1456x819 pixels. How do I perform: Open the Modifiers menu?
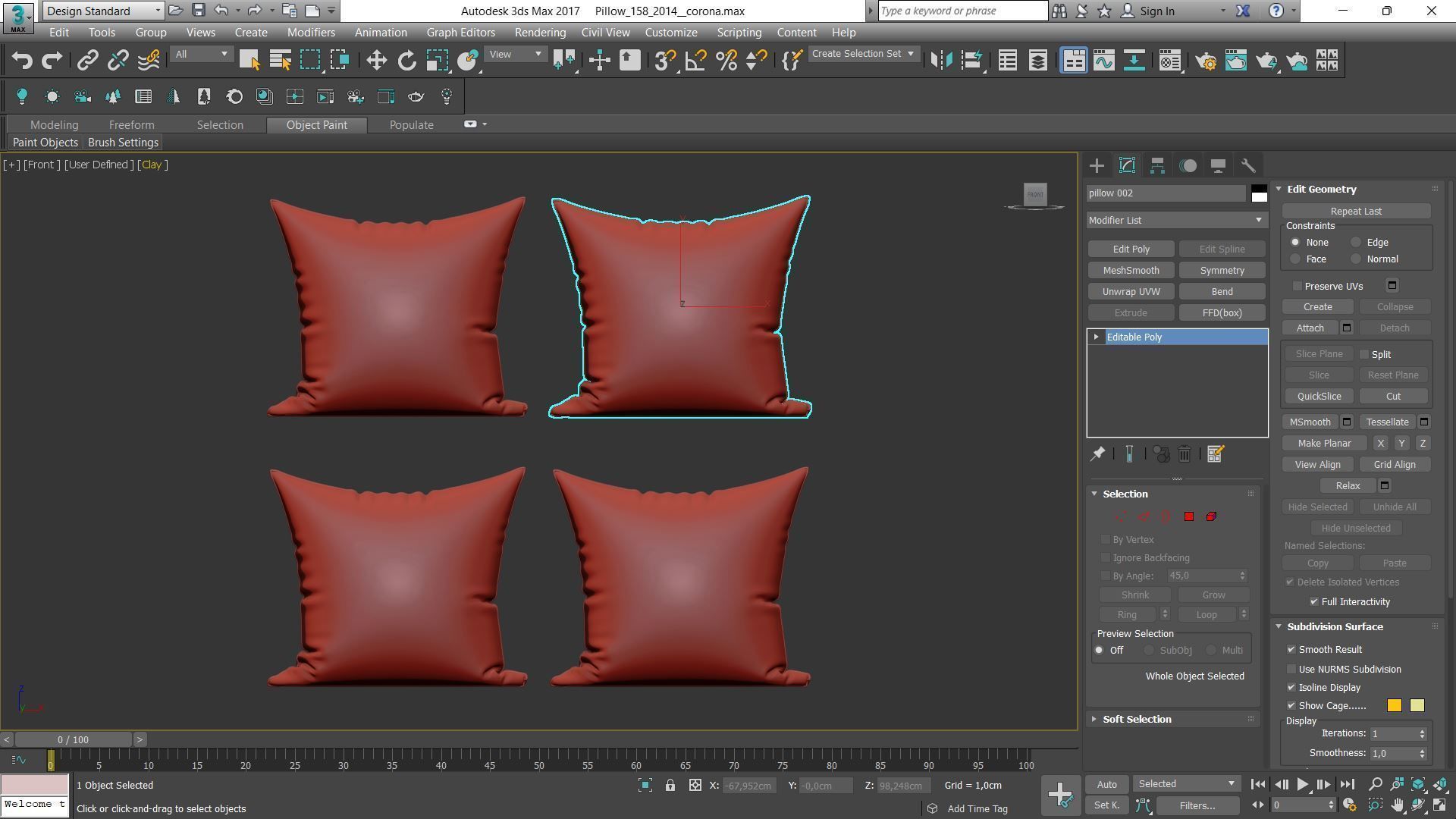tap(311, 33)
